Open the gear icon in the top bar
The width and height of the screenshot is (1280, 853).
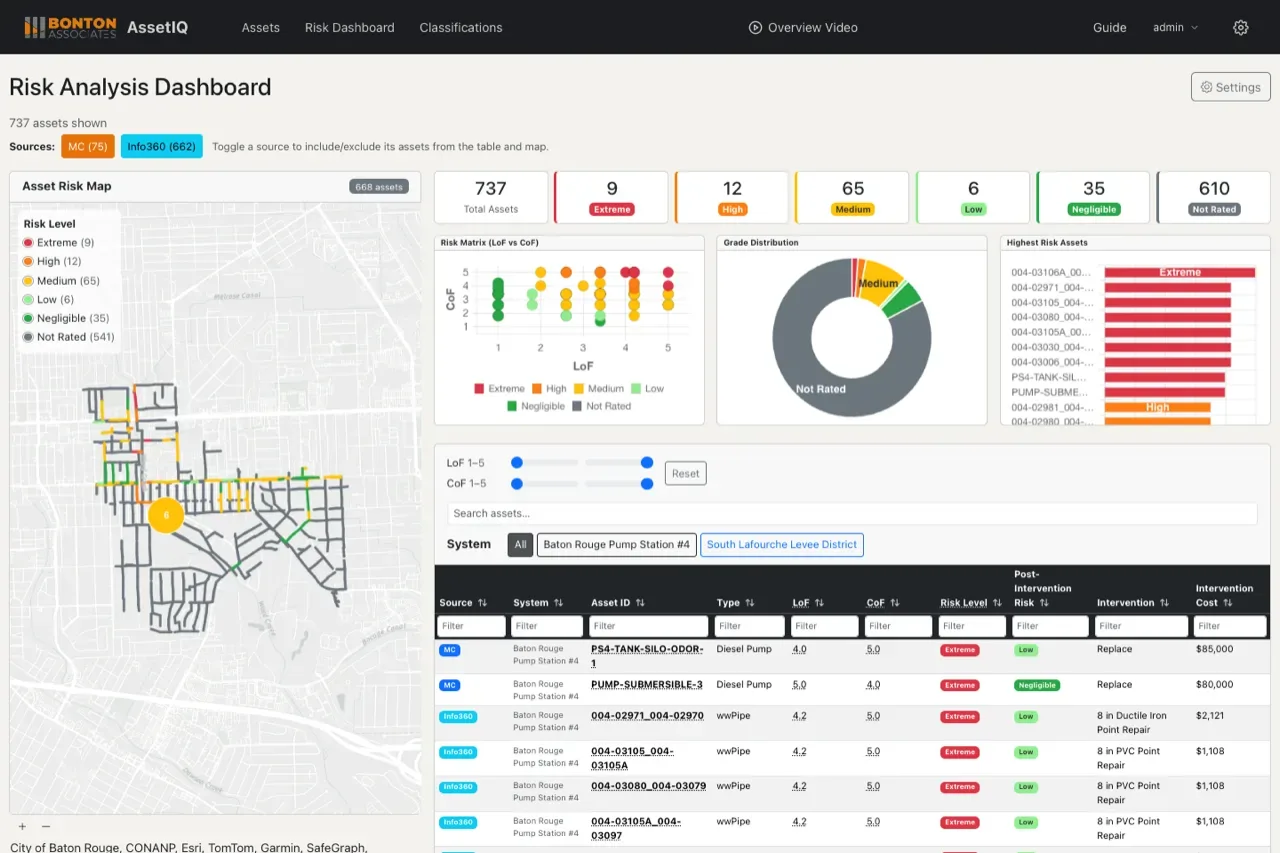click(1241, 28)
